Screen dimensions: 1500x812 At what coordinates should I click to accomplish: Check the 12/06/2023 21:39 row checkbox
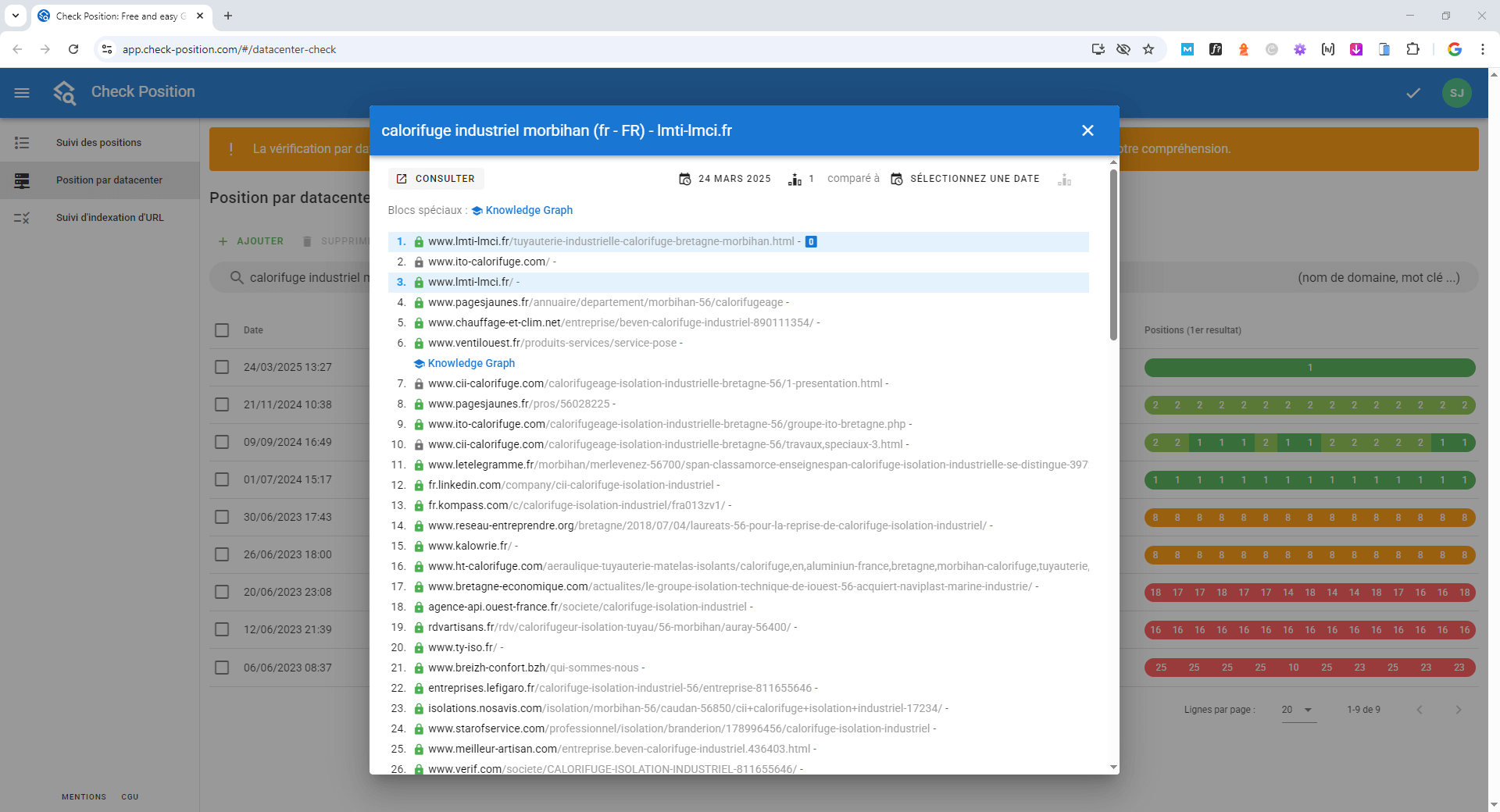click(222, 629)
